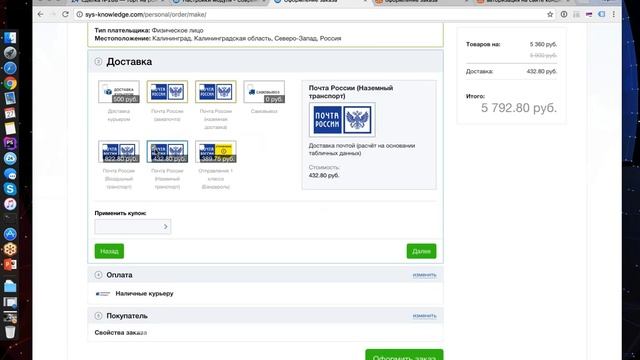Click the "Оформить заказ" button

(x=404, y=355)
